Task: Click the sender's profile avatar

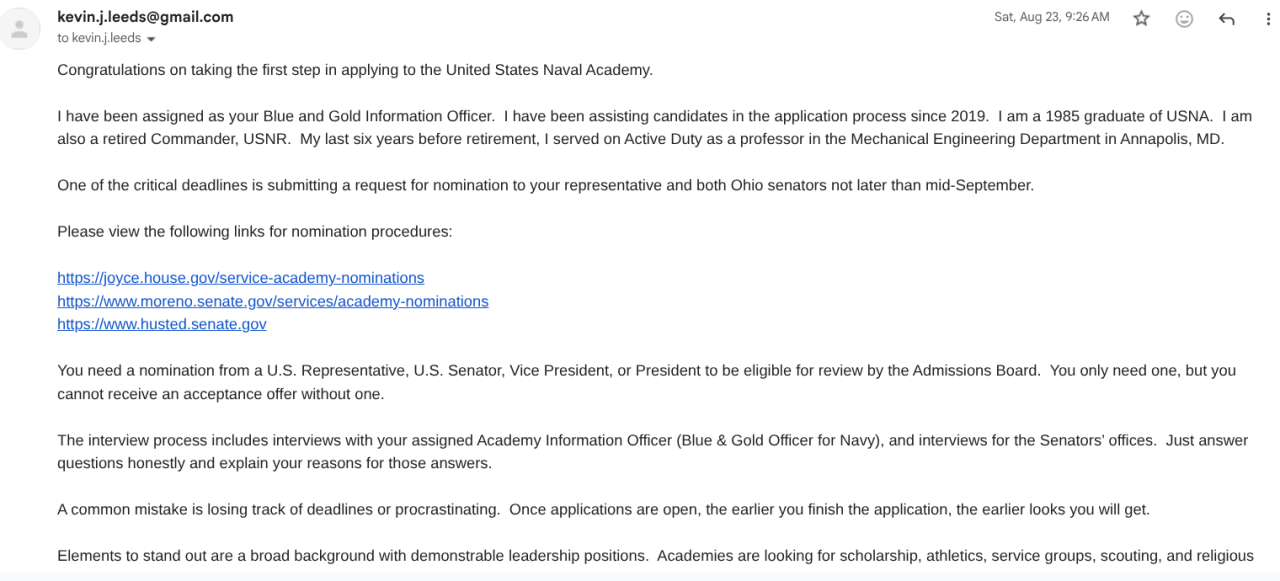Action: coord(19,28)
